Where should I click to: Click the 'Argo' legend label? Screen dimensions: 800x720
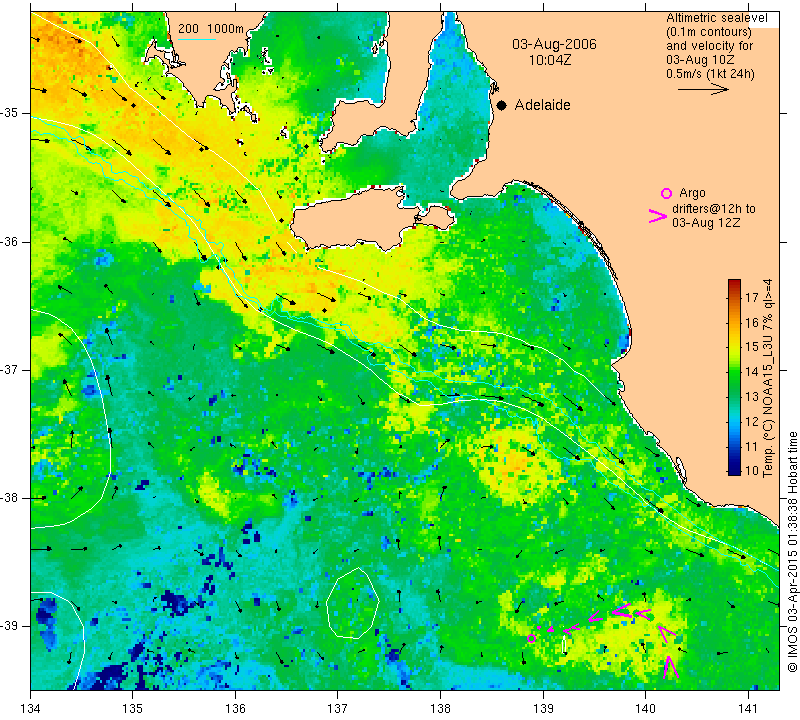[x=692, y=193]
